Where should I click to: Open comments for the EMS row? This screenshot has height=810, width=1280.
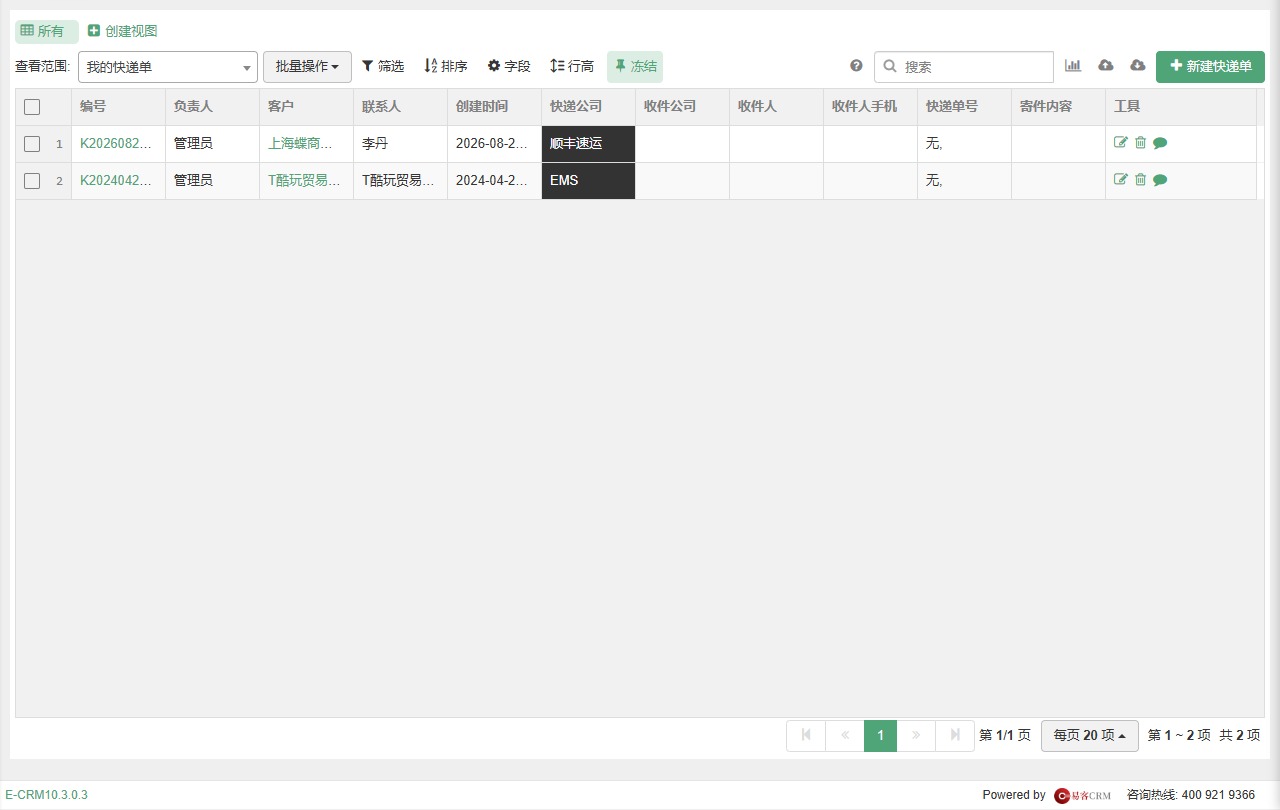1160,180
